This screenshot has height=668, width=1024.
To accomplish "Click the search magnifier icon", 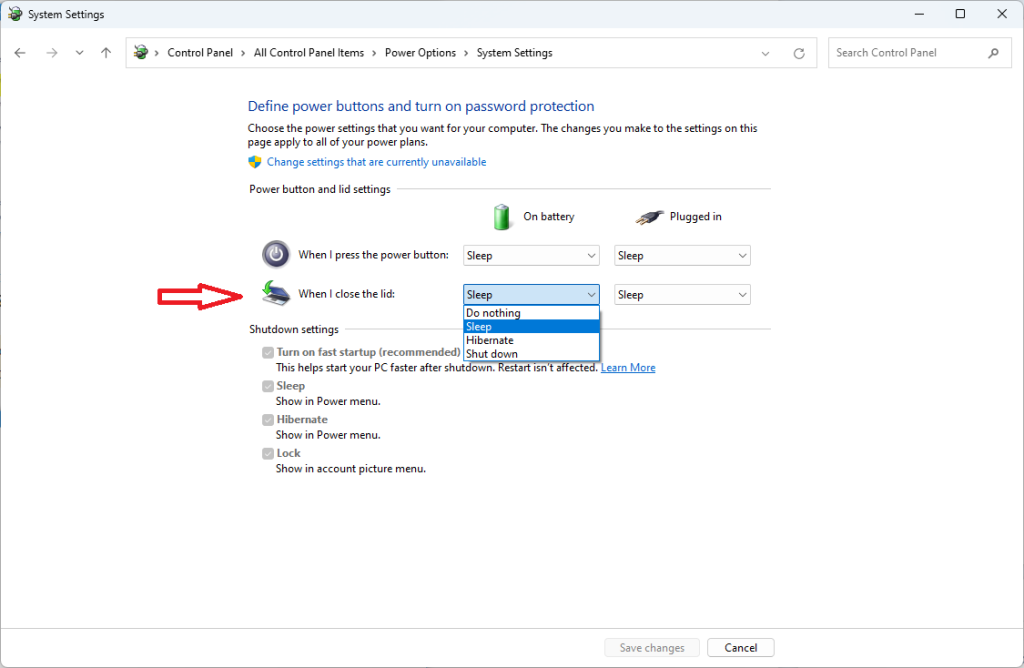I will (x=993, y=52).
